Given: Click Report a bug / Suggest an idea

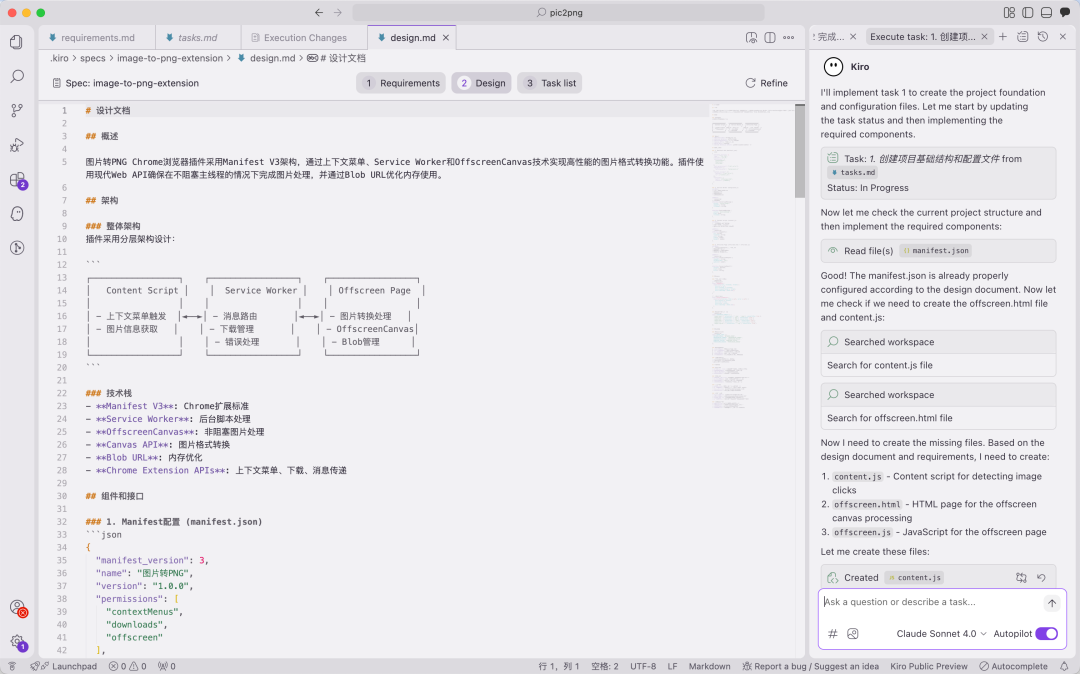Looking at the screenshot, I should coord(811,666).
